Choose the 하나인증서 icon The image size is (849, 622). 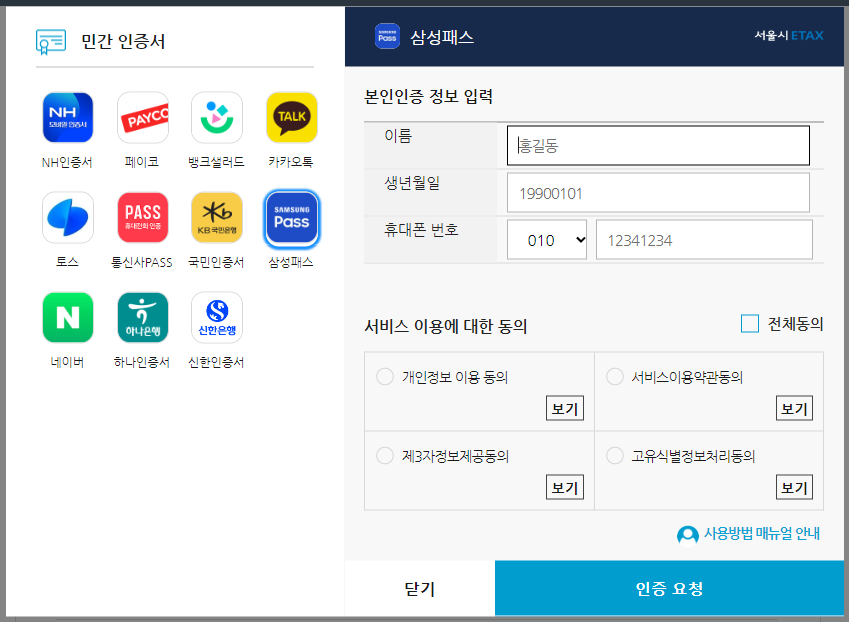click(142, 318)
